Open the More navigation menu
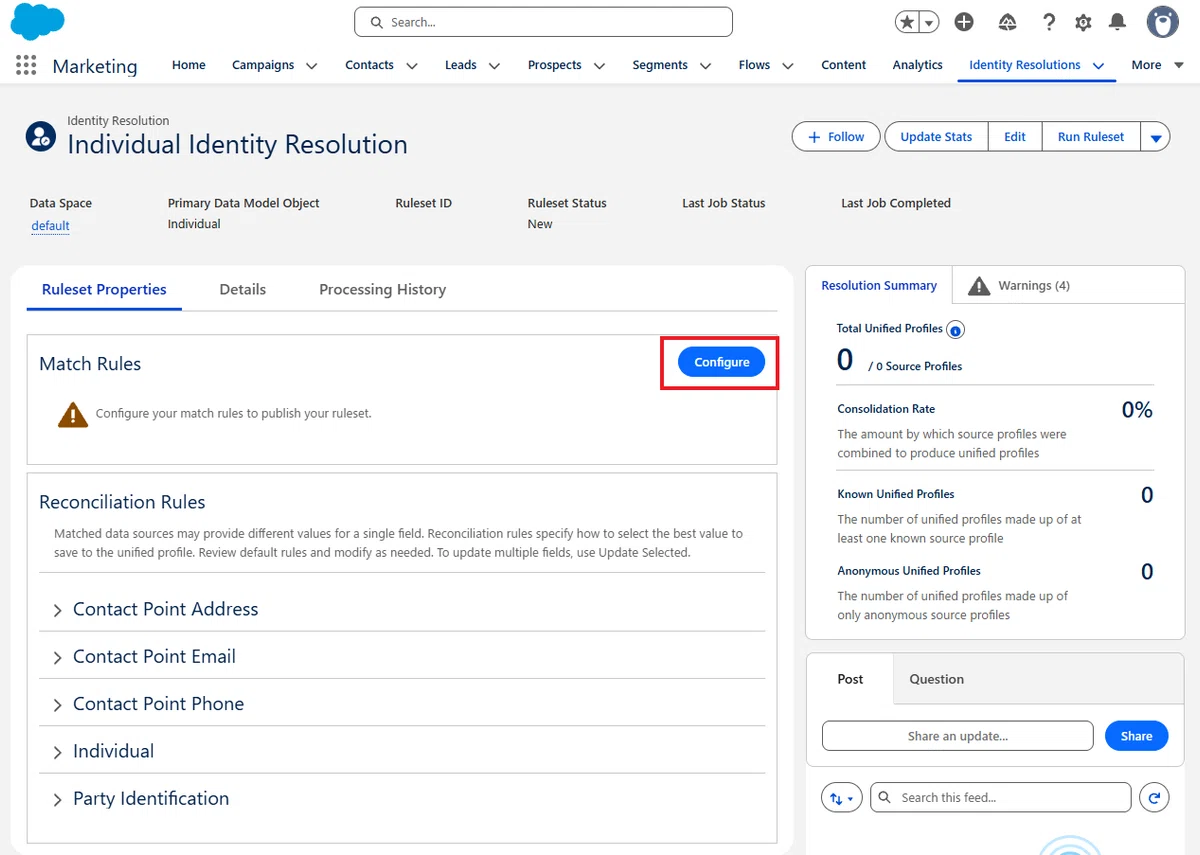1200x855 pixels. [1158, 65]
